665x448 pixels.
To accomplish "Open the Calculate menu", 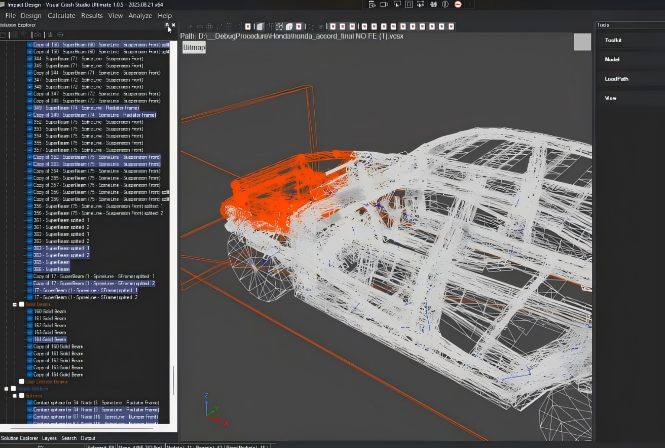I will click(x=61, y=16).
